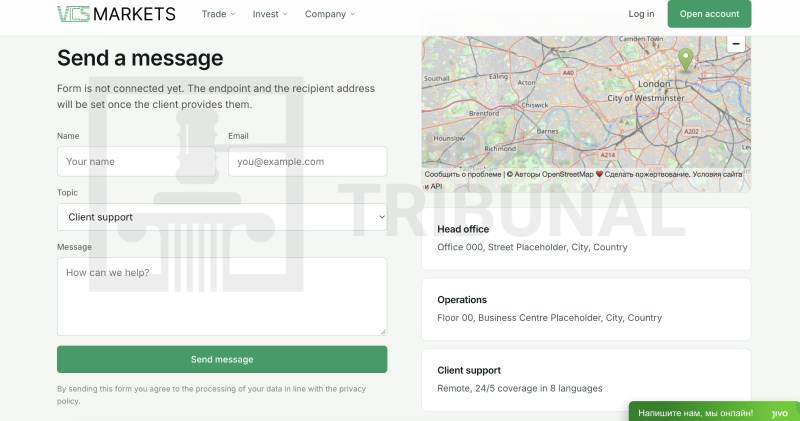Focus the Email input field
The width and height of the screenshot is (800, 421).
coord(308,161)
